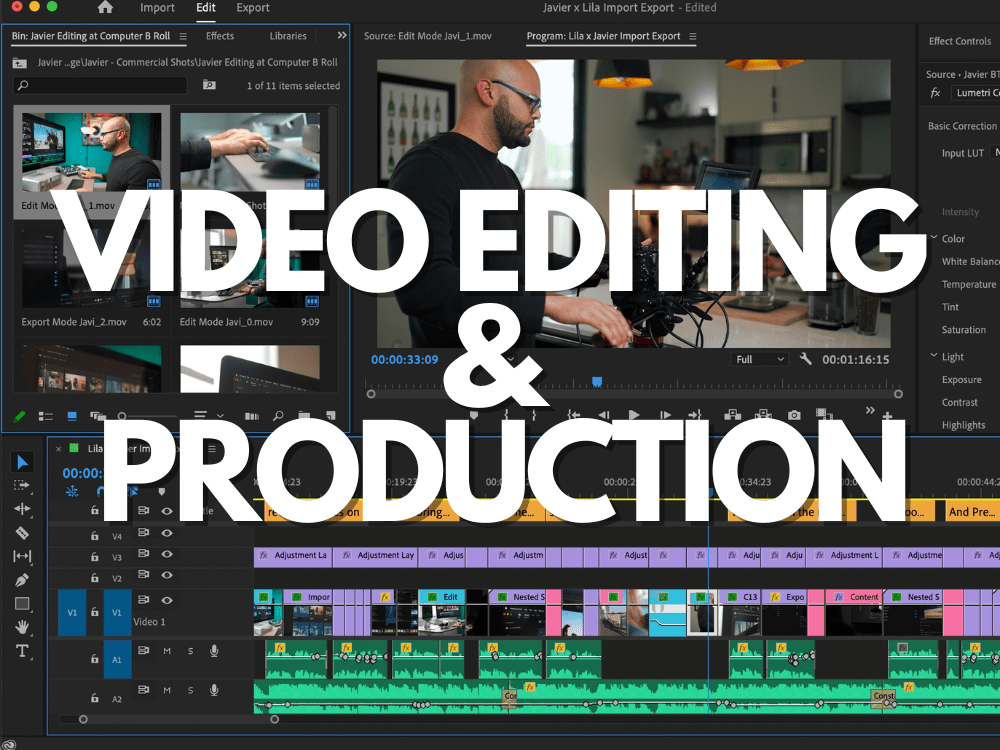Step back one frame in Program monitor
Screen dimensions: 1000x750
click(x=603, y=415)
